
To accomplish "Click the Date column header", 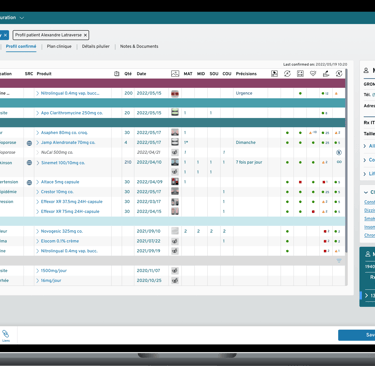I will tap(141, 74).
